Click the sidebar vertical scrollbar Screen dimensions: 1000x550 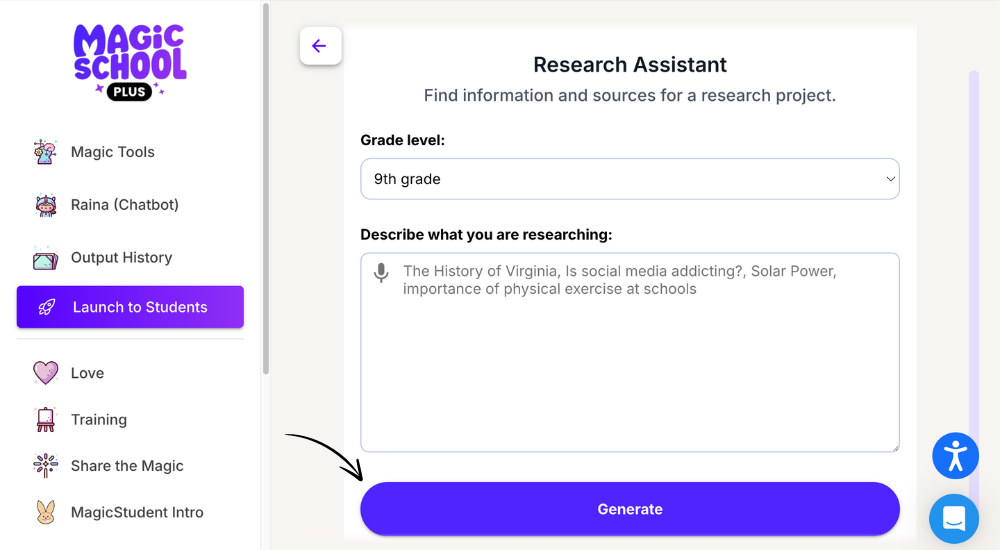pyautogui.click(x=266, y=188)
